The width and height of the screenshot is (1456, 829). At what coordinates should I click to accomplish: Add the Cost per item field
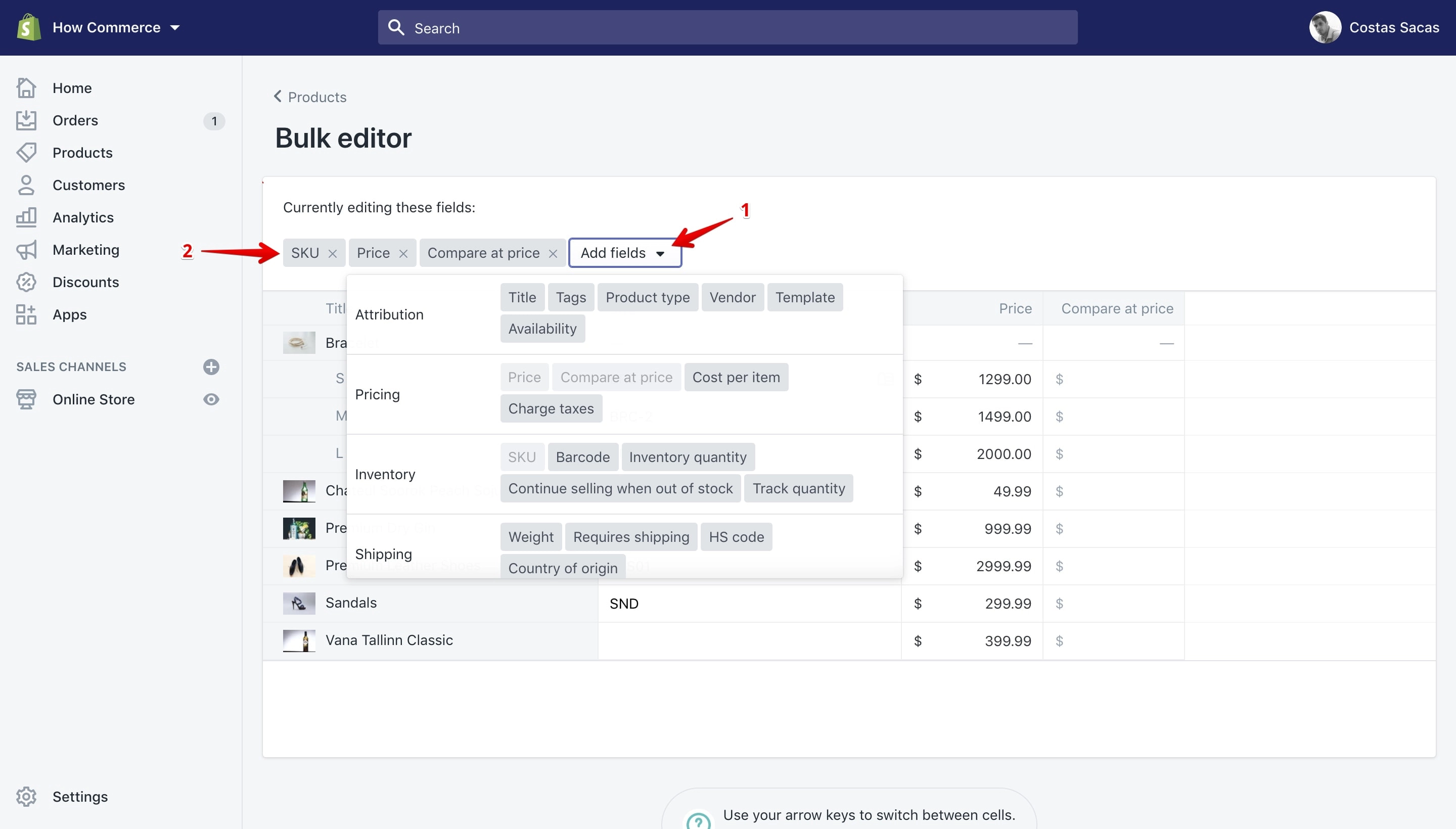pyautogui.click(x=736, y=377)
